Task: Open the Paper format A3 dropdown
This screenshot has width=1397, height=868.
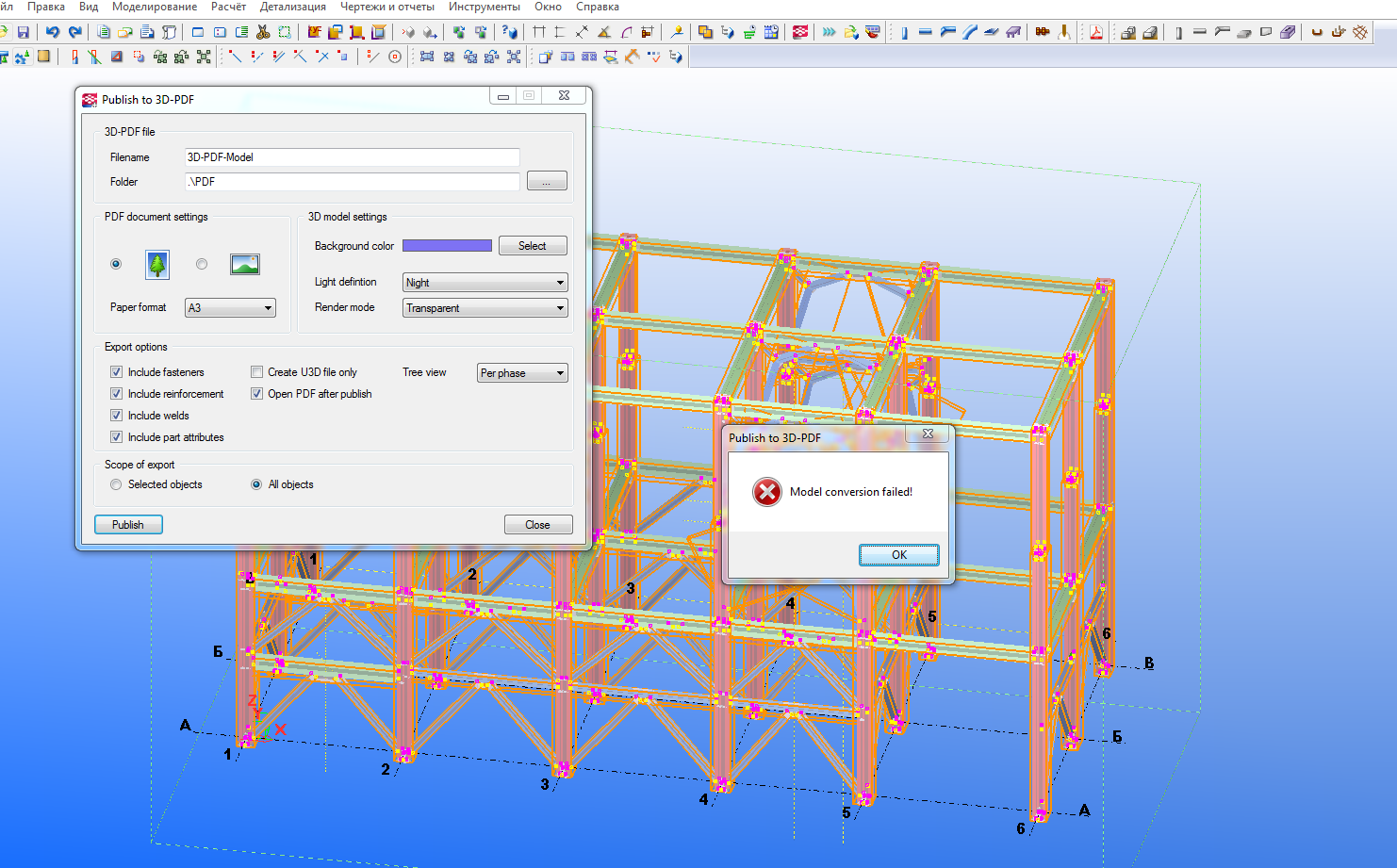Action: [230, 308]
